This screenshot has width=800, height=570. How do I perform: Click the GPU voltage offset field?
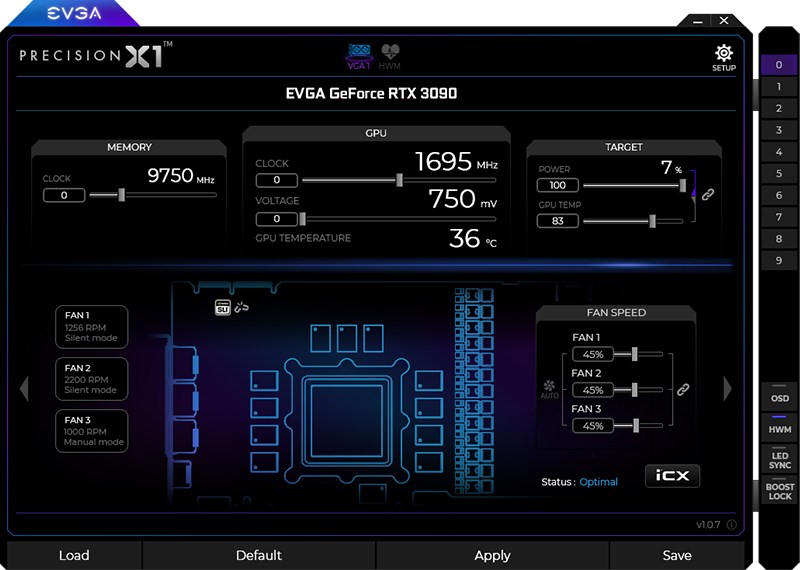click(277, 219)
